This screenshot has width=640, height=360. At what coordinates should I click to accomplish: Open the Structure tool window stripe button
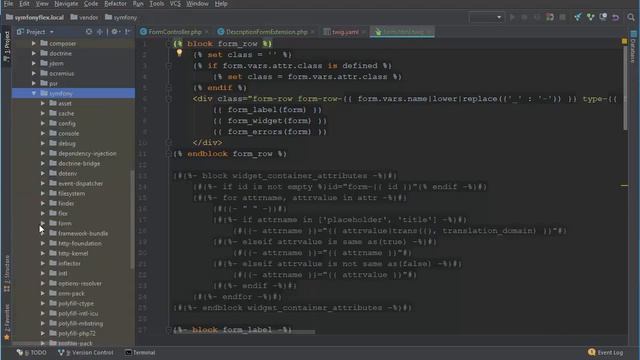tap(7, 274)
